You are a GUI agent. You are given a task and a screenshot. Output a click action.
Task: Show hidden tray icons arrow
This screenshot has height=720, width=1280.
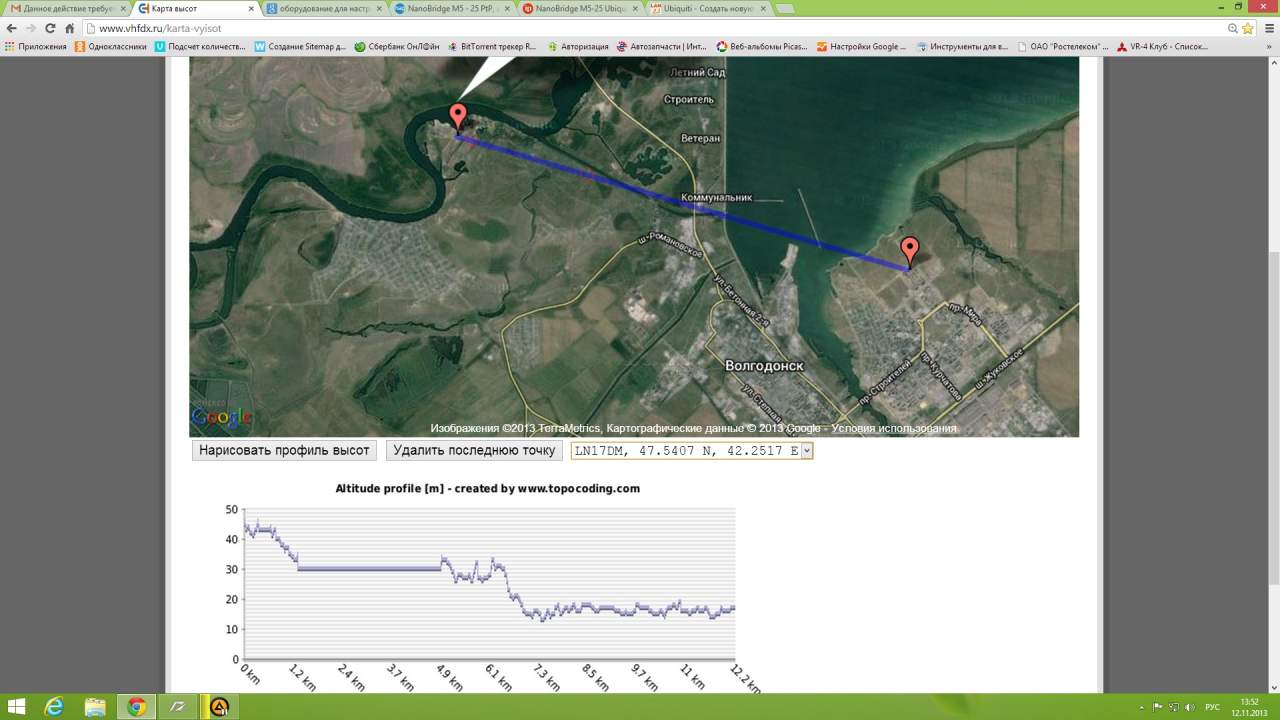tap(1141, 707)
